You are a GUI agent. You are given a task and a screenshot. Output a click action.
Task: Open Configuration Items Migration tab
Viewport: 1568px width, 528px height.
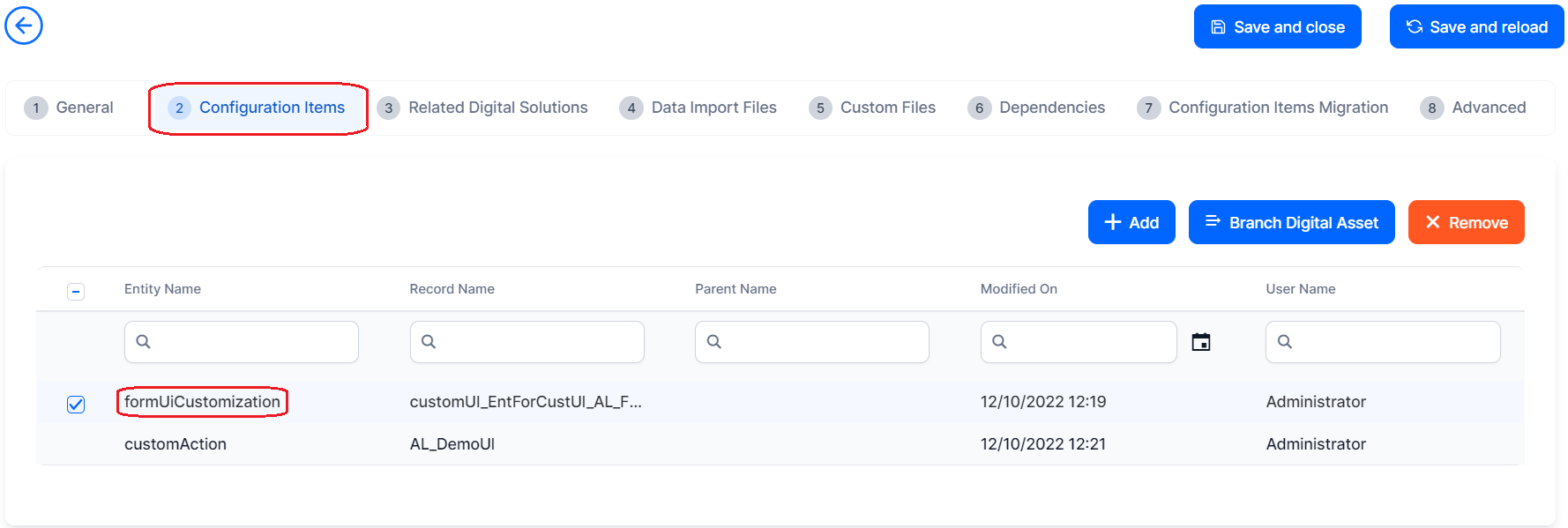pos(1263,108)
